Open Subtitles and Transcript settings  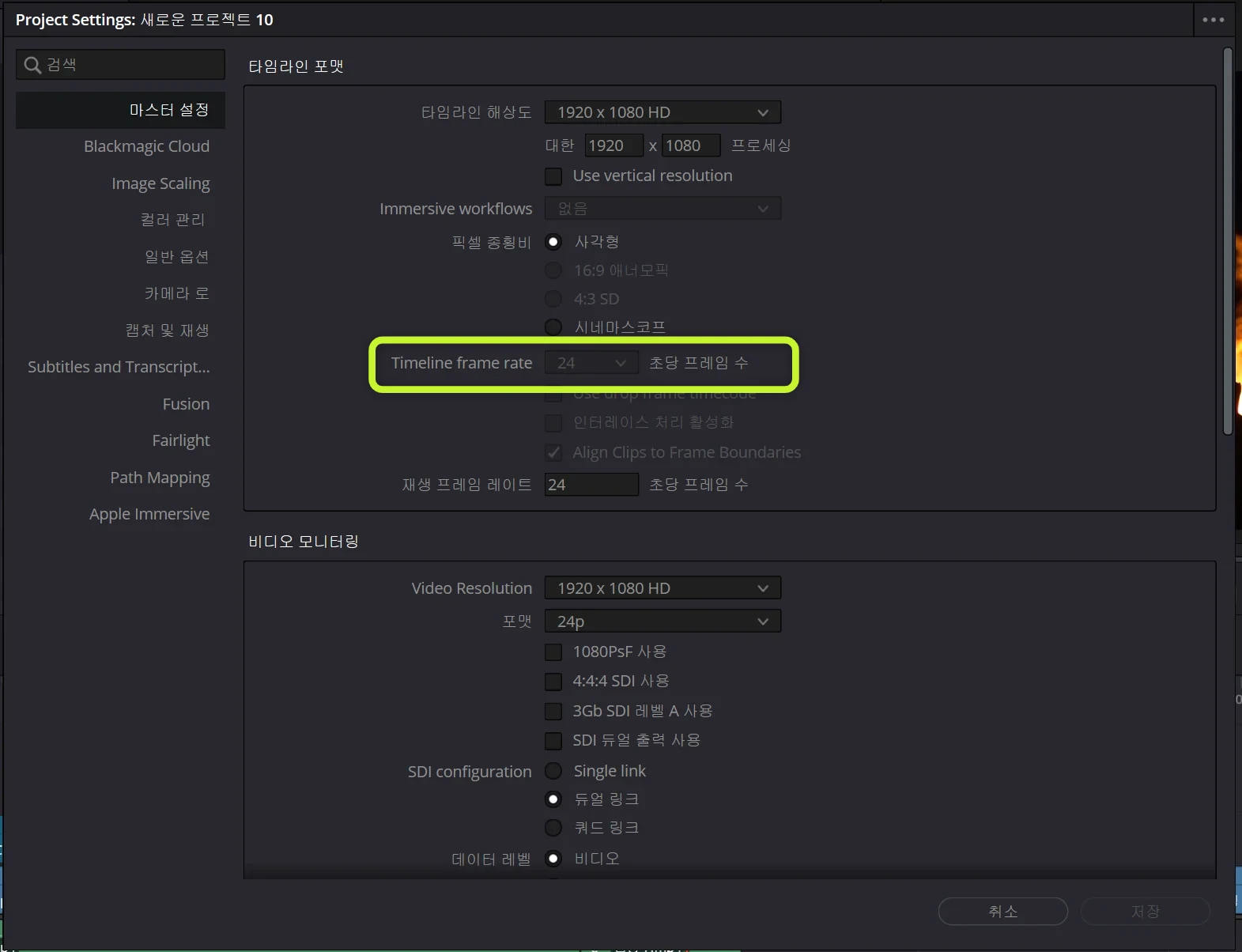[120, 367]
